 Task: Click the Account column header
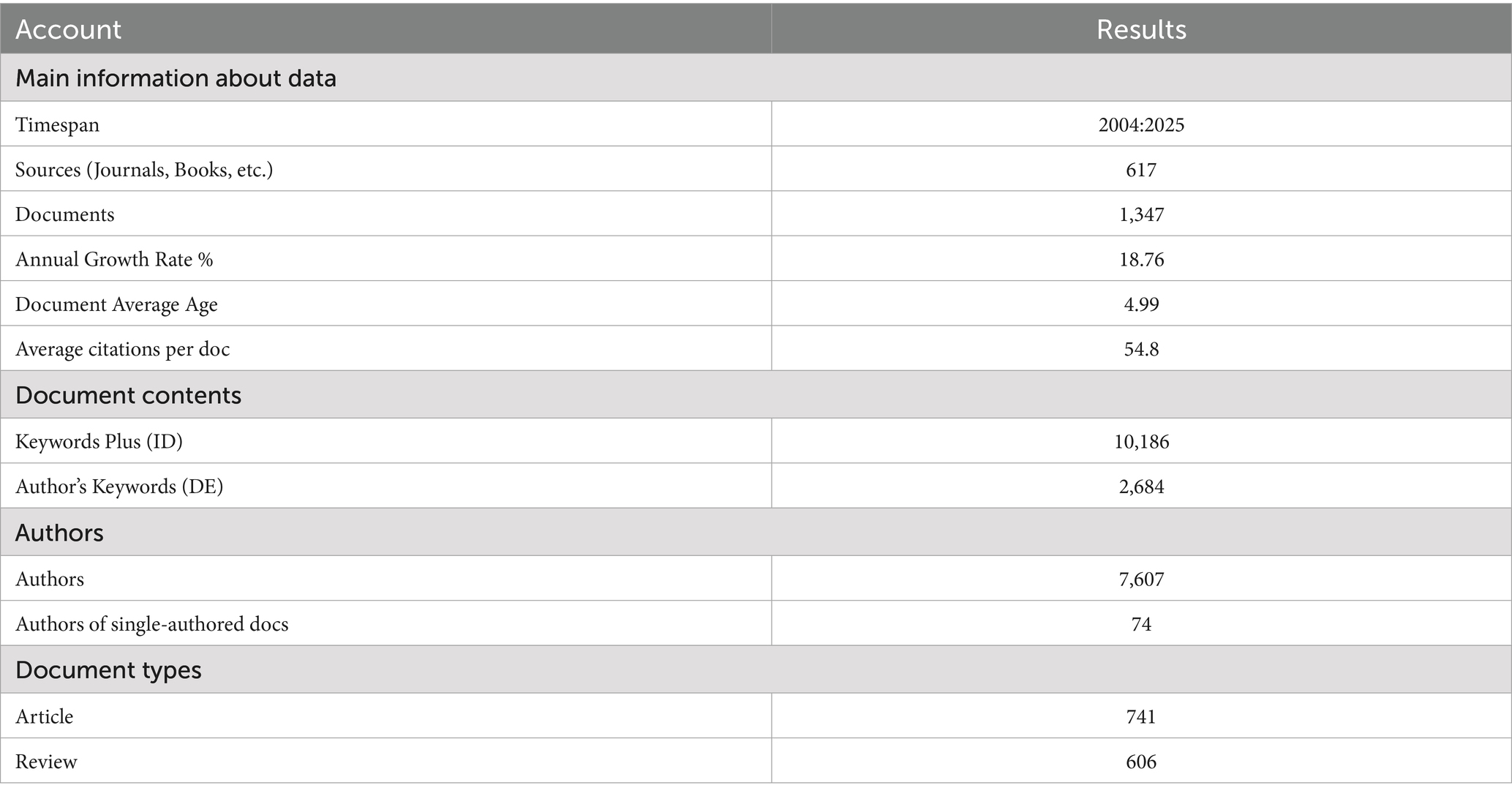click(x=68, y=29)
